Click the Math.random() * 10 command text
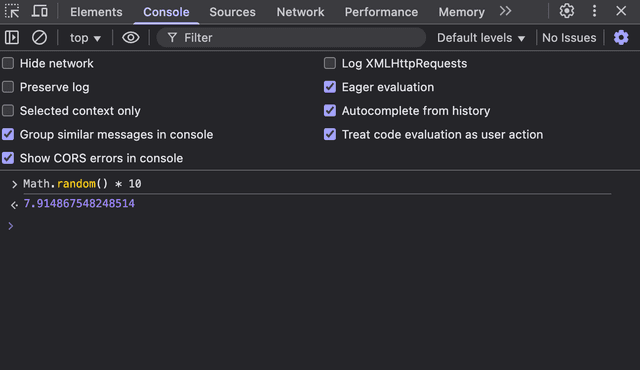The width and height of the screenshot is (640, 370). [82, 184]
